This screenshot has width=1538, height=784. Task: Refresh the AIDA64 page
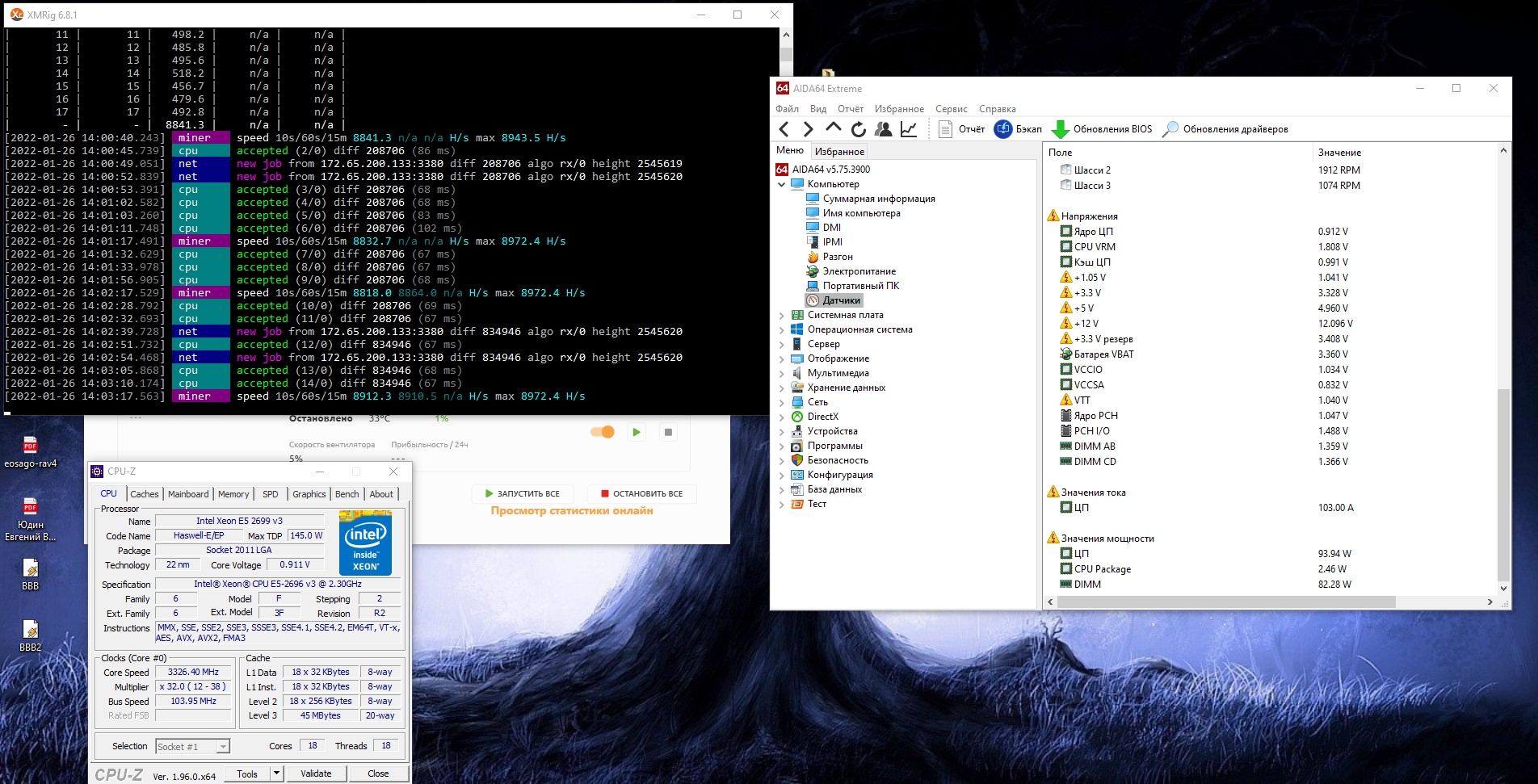[x=858, y=129]
